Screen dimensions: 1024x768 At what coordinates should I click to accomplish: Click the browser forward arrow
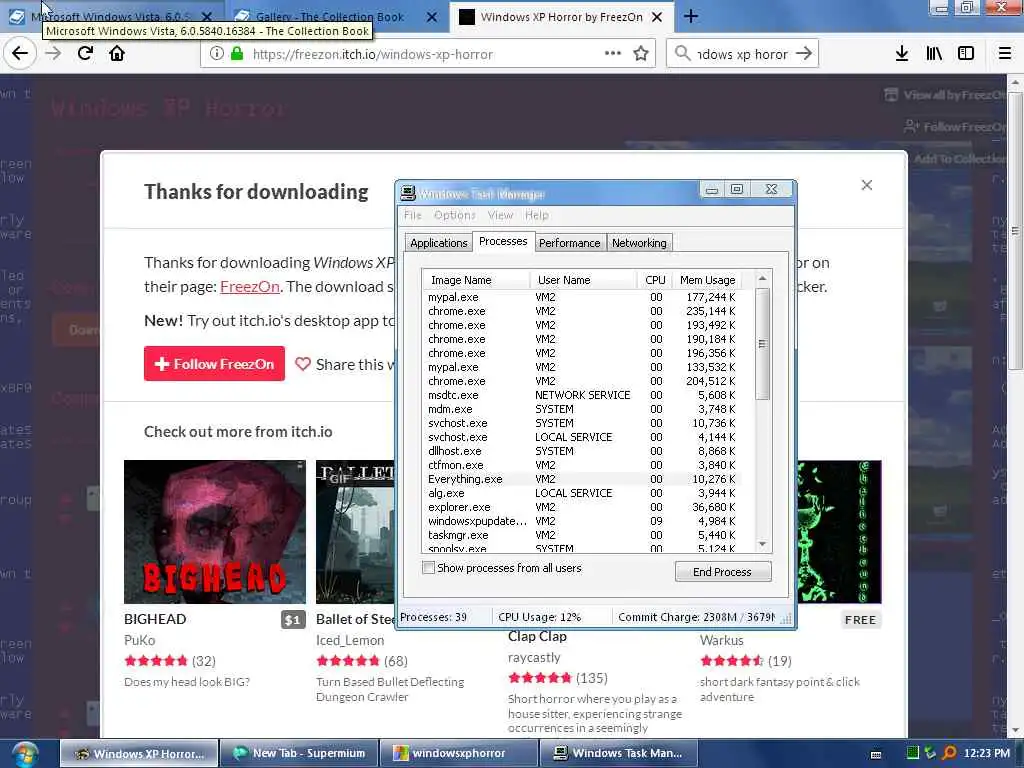(53, 54)
